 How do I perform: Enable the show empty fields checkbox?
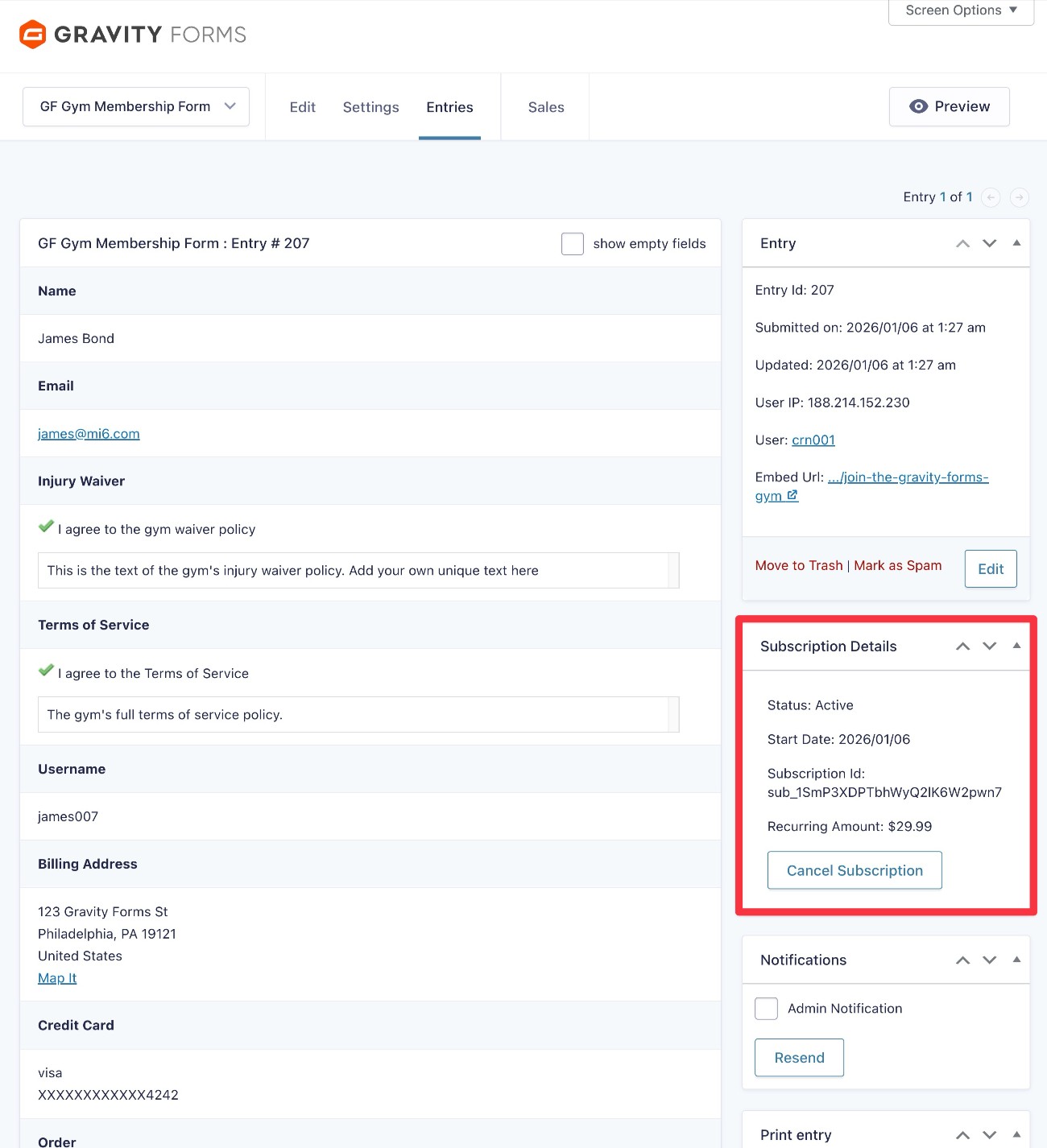[x=572, y=243]
